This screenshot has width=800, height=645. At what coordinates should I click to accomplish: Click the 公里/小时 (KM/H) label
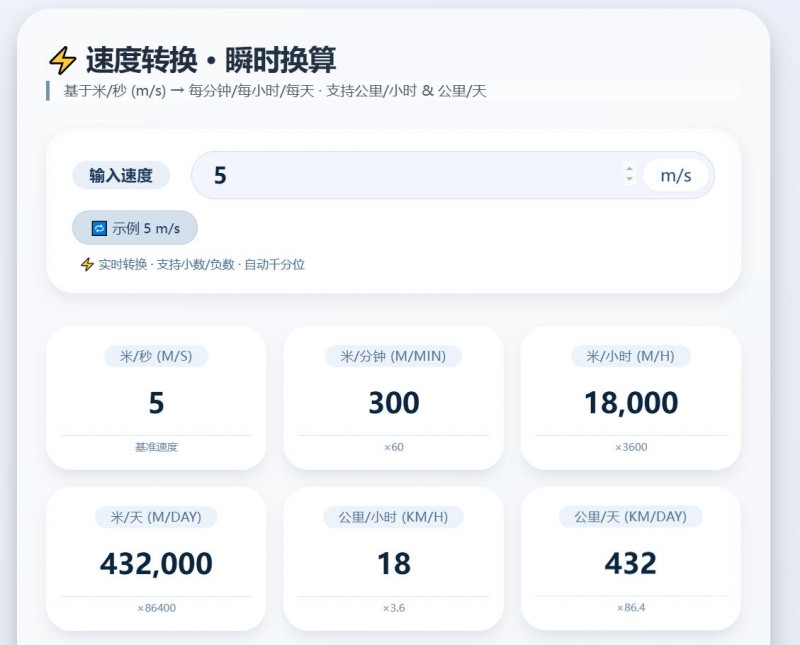tap(393, 517)
